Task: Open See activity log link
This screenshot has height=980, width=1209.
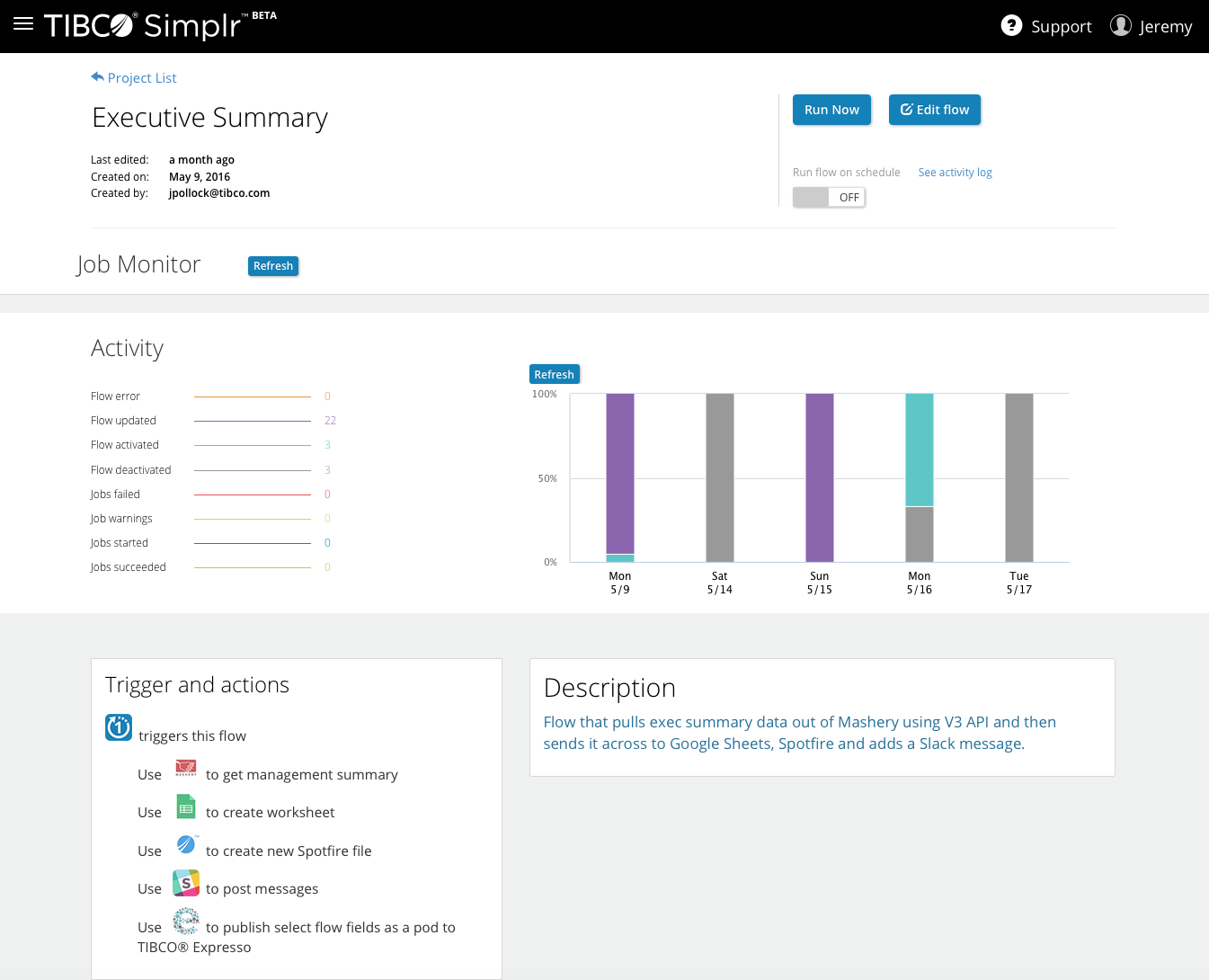Action: click(955, 173)
